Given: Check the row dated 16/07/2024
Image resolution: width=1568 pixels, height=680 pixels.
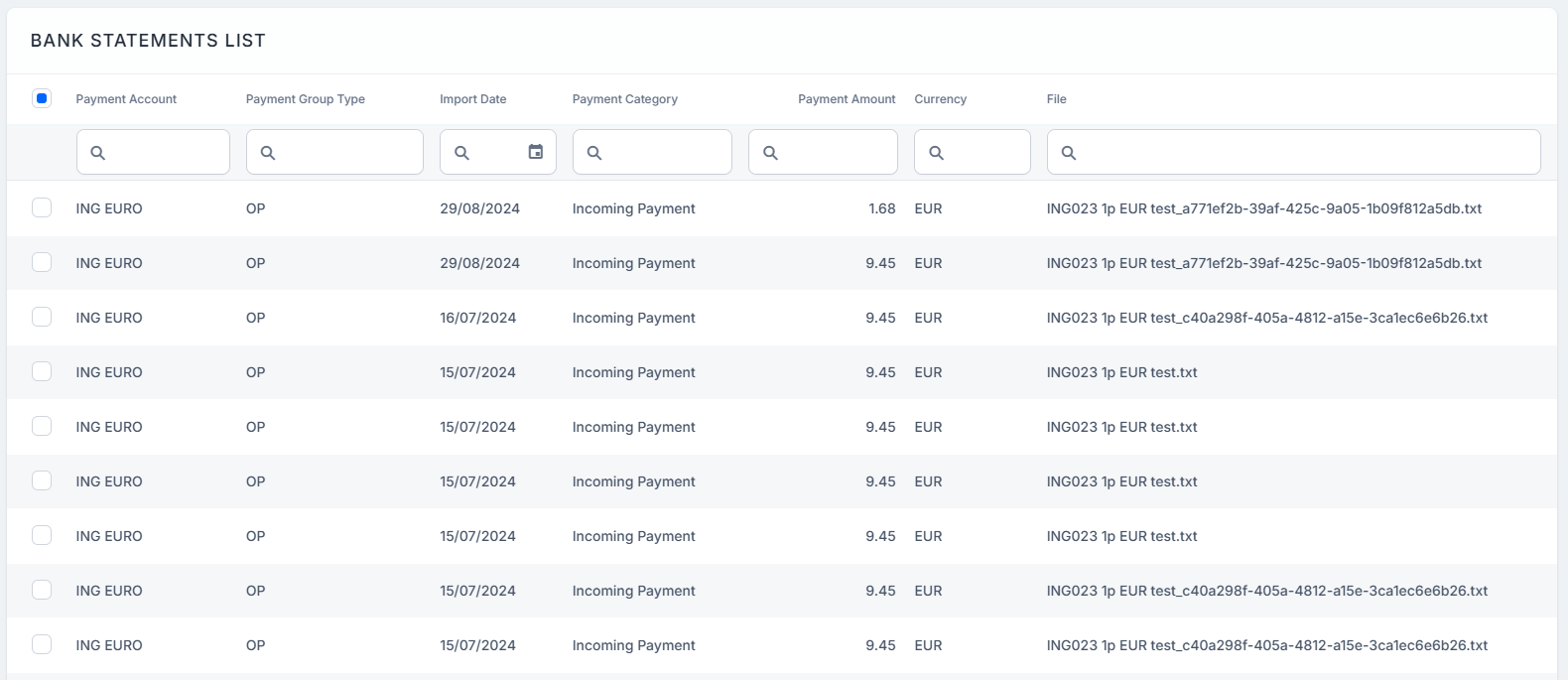Looking at the screenshot, I should point(42,317).
